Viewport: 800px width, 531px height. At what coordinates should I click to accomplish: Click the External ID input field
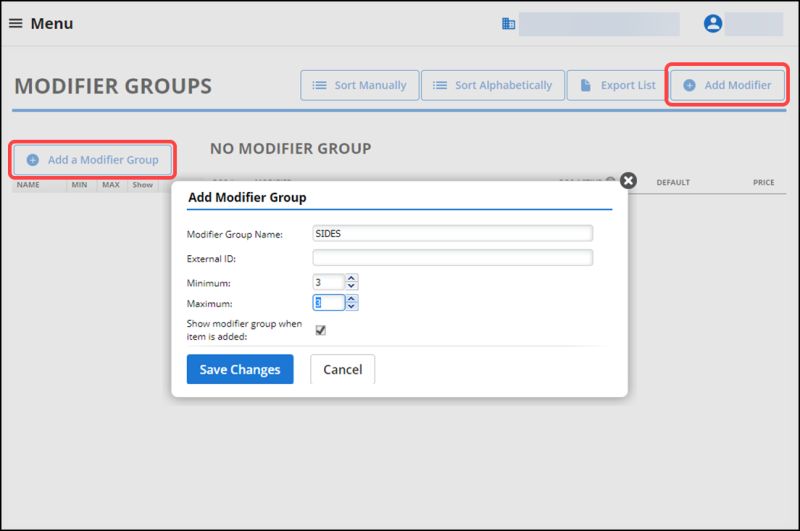(453, 258)
